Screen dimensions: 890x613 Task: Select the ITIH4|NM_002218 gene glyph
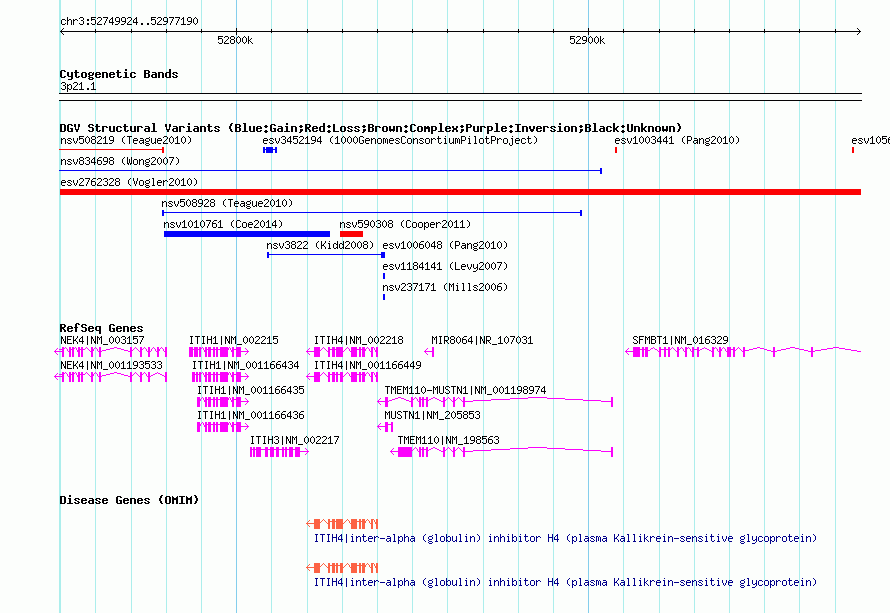click(342, 352)
